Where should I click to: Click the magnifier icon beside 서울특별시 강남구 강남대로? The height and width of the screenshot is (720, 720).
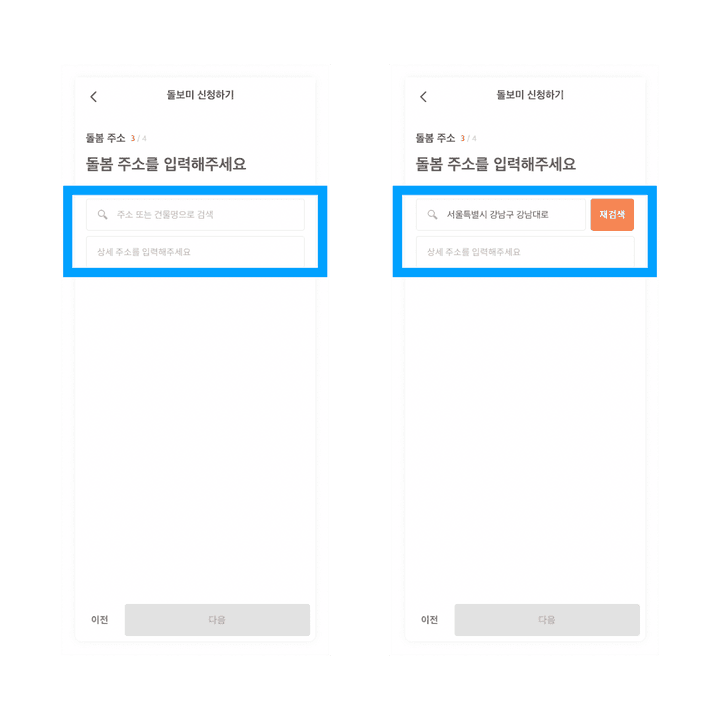pyautogui.click(x=432, y=214)
